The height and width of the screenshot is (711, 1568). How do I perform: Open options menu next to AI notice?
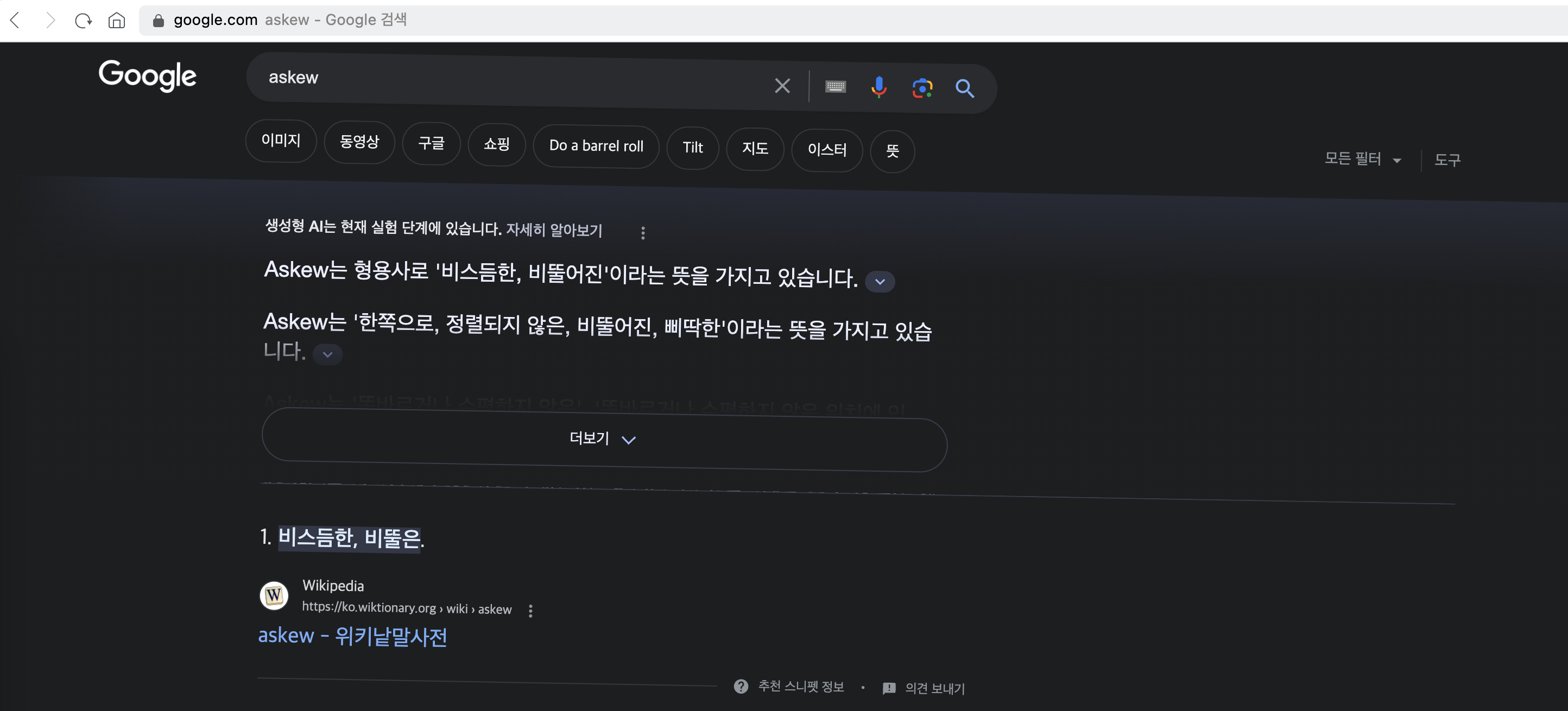(x=643, y=232)
